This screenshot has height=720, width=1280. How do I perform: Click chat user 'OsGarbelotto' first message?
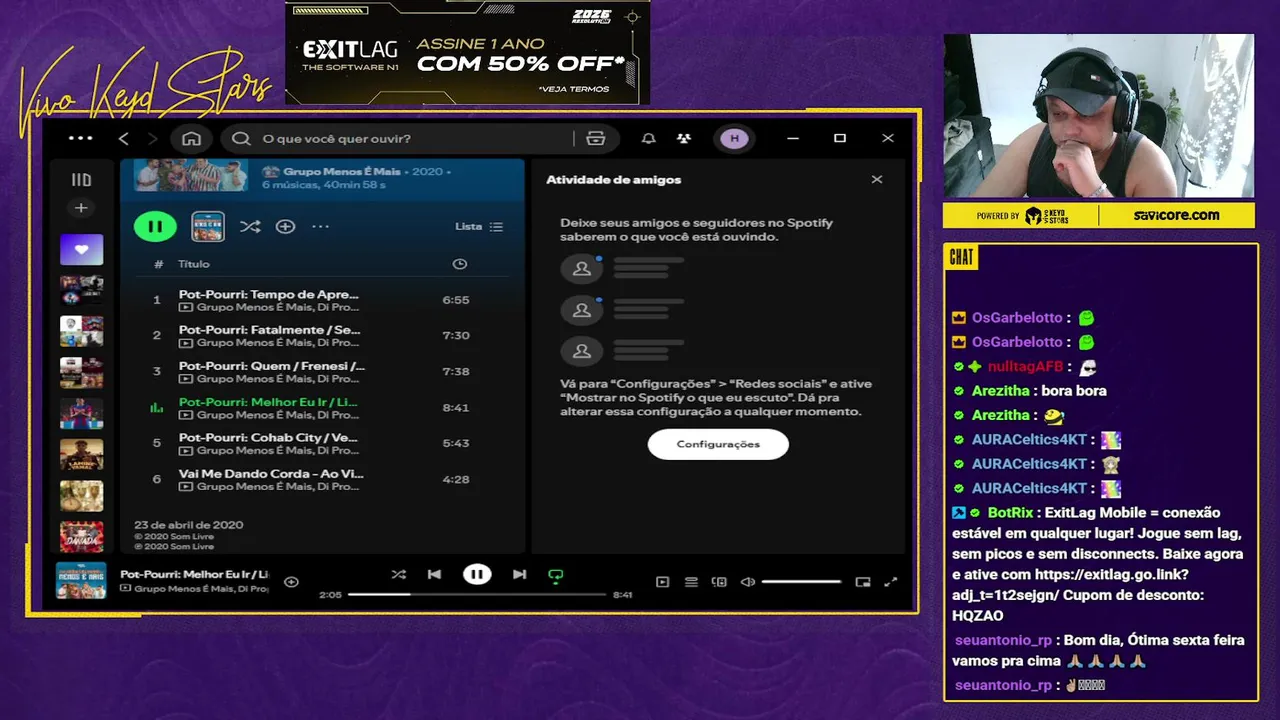pos(1017,318)
